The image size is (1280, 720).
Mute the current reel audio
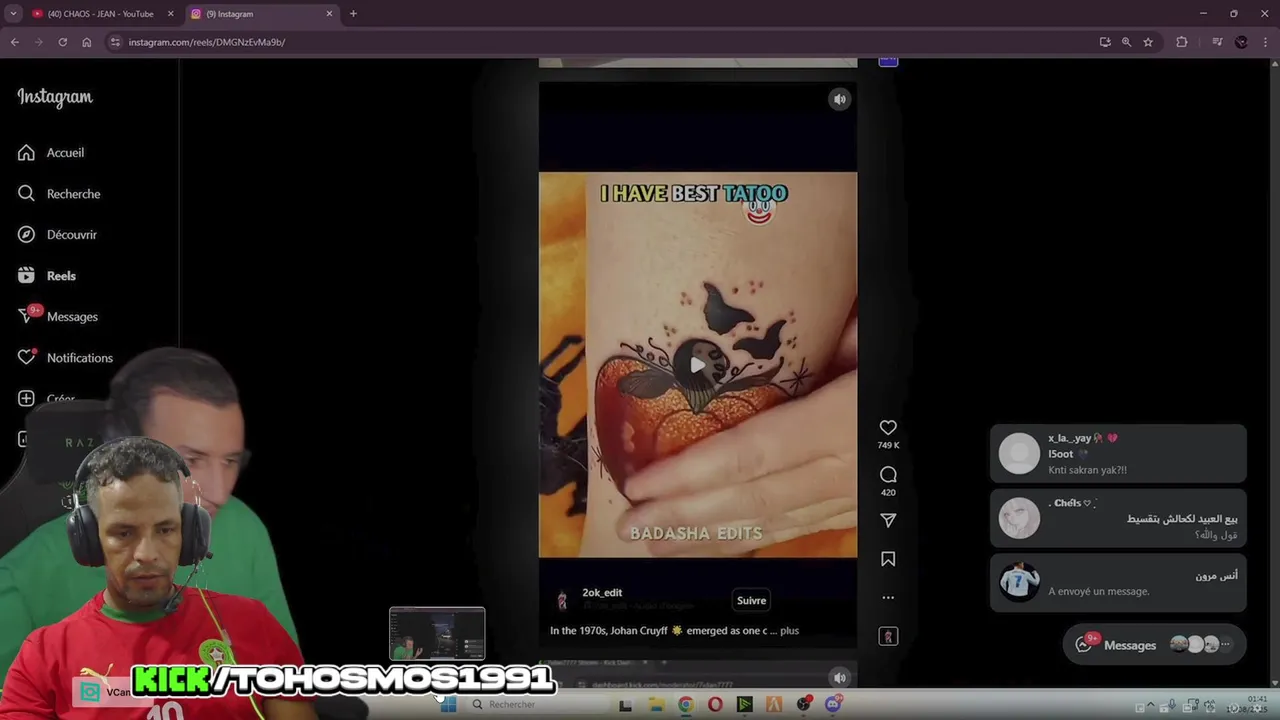point(840,99)
